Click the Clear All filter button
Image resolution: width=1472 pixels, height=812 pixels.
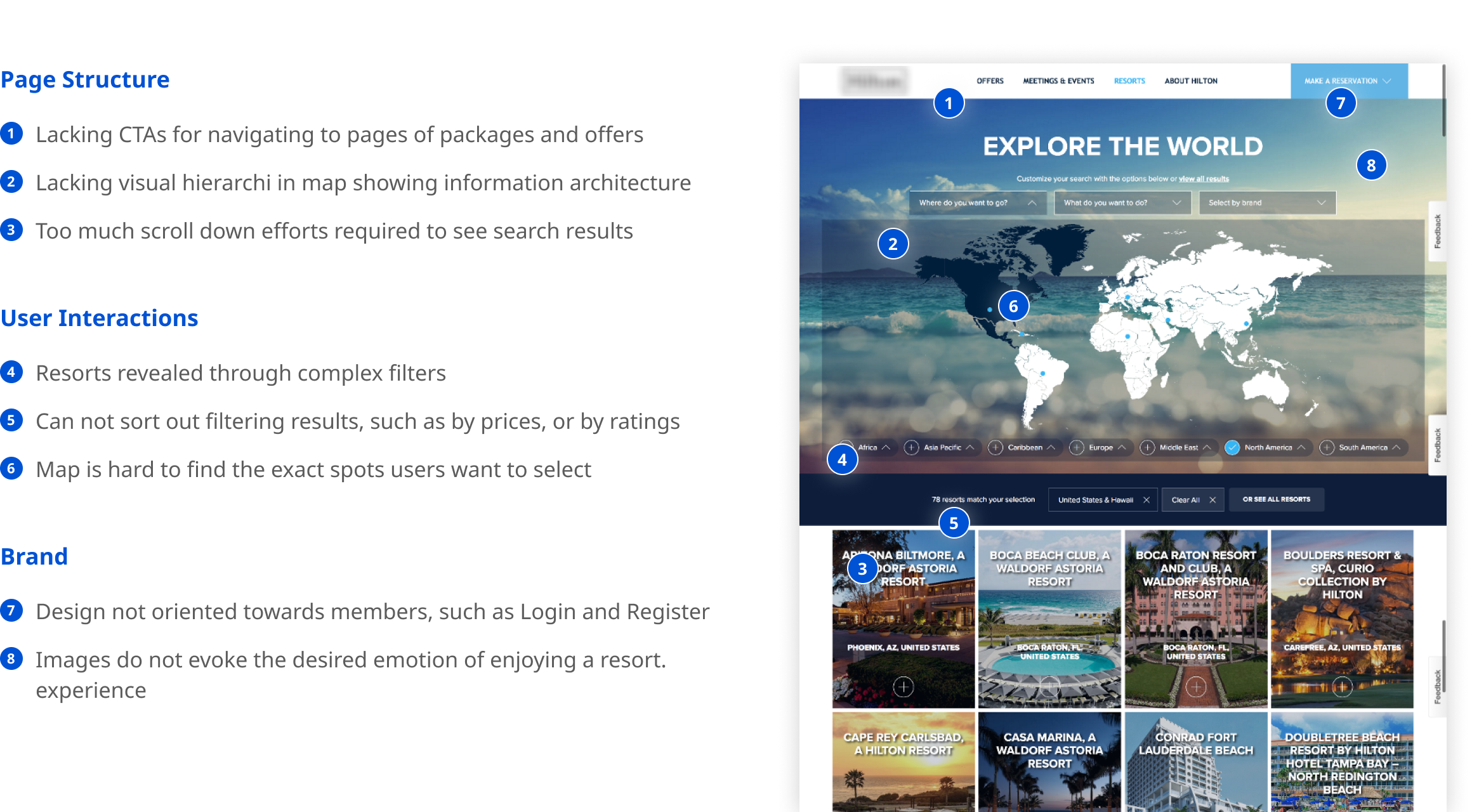click(x=1193, y=500)
